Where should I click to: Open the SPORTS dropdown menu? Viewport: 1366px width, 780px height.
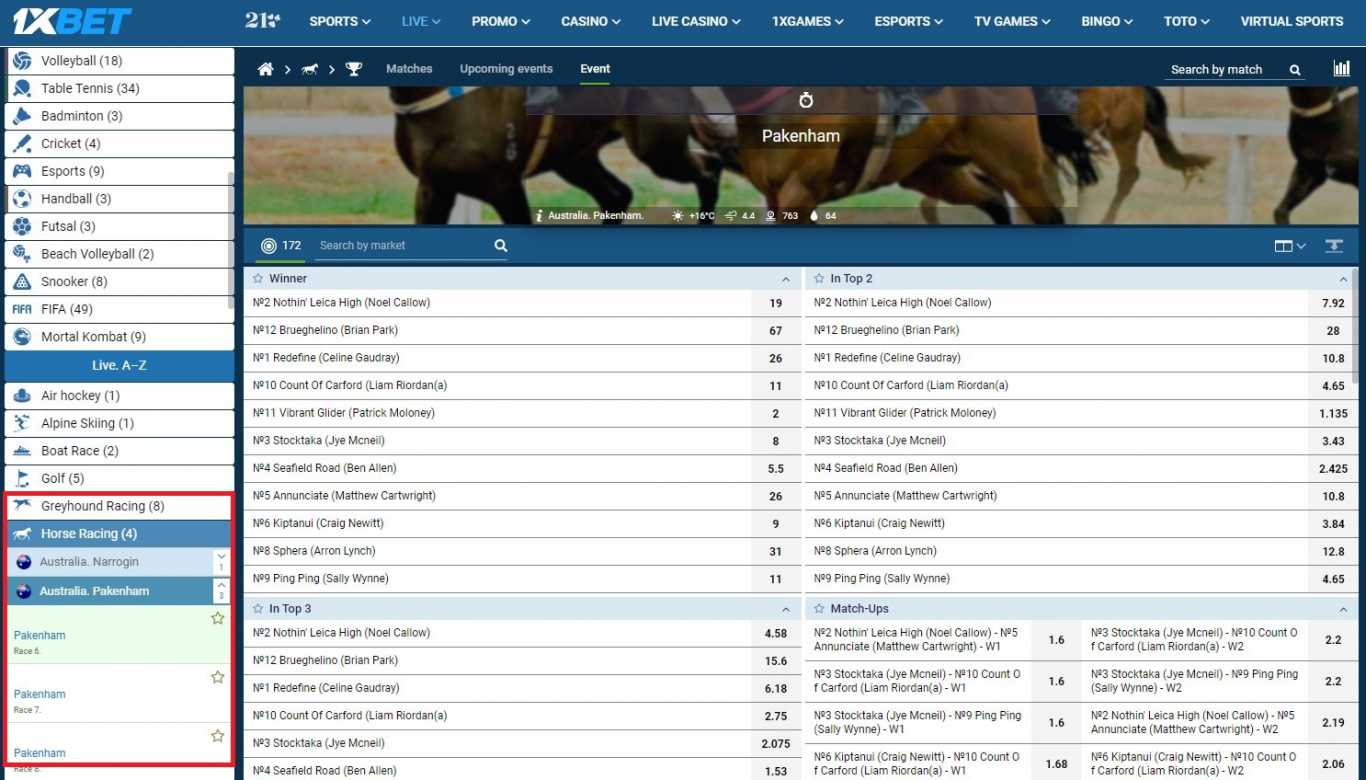(340, 21)
